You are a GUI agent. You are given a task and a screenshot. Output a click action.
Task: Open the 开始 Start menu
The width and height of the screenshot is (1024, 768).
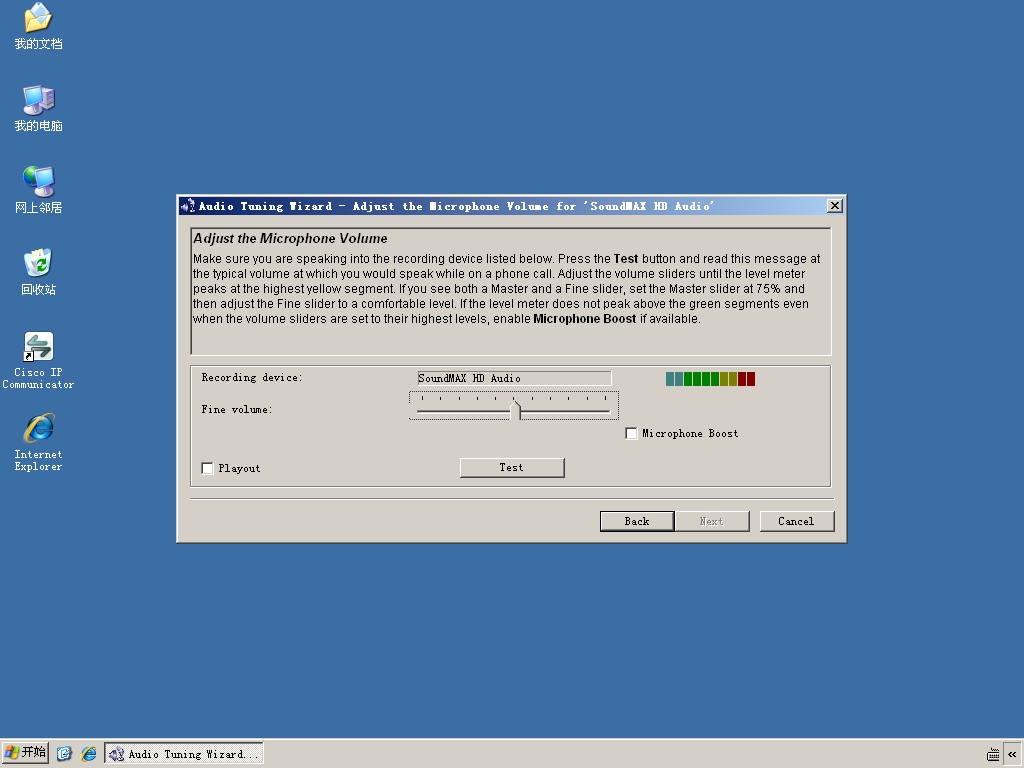(25, 753)
